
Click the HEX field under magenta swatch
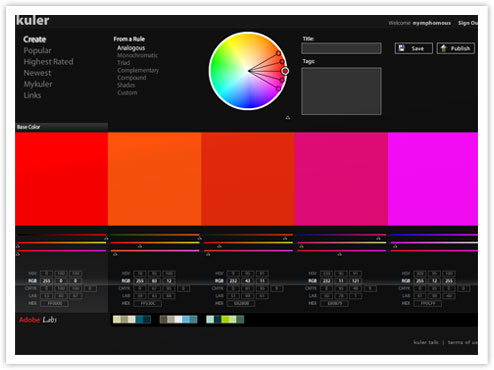tap(428, 303)
